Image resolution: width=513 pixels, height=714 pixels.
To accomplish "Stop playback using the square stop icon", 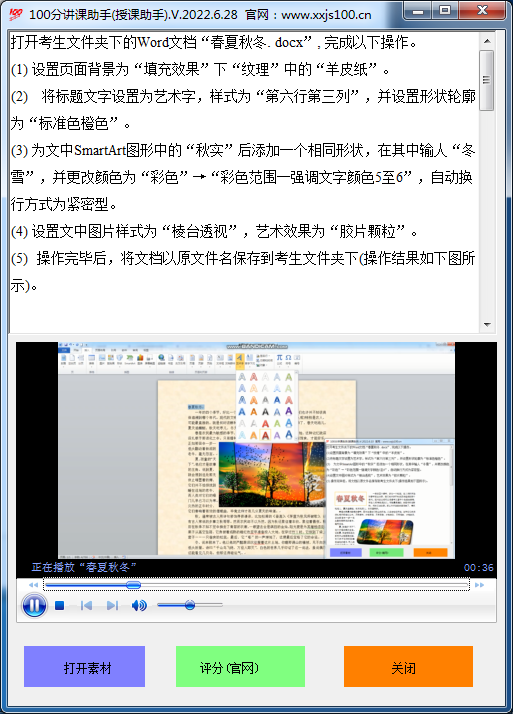I will (60, 605).
